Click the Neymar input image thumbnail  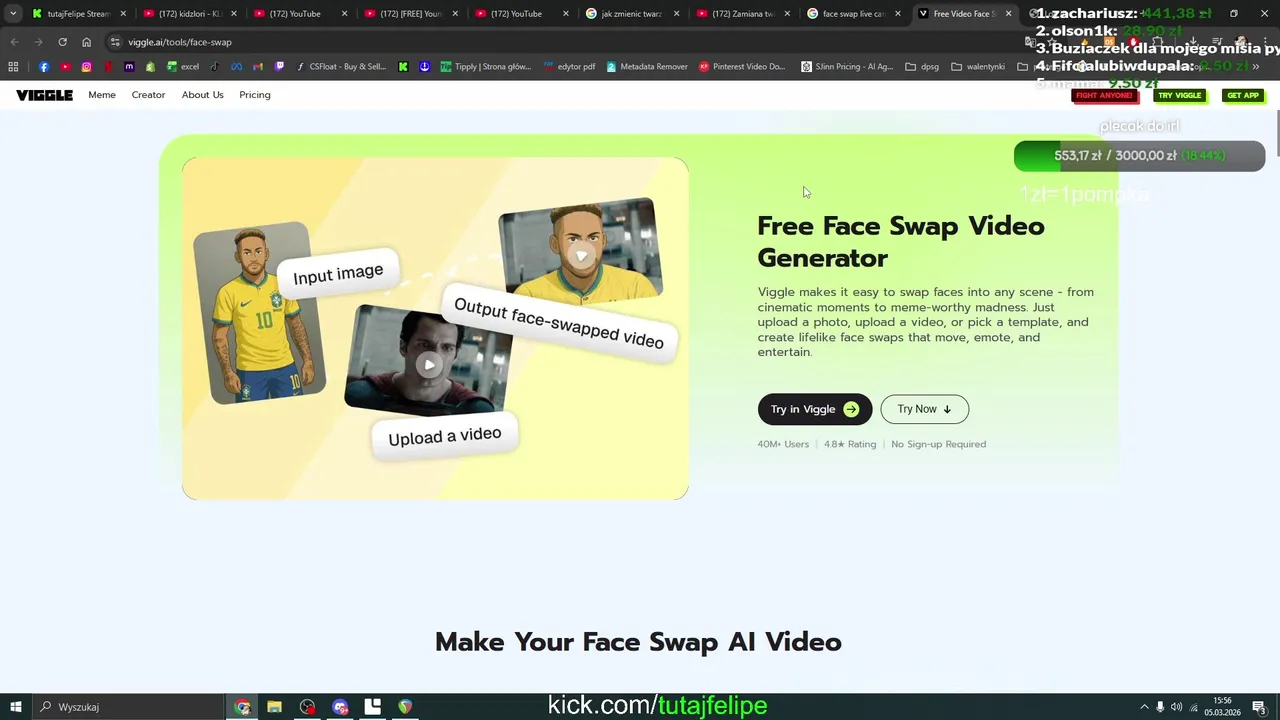[260, 312]
